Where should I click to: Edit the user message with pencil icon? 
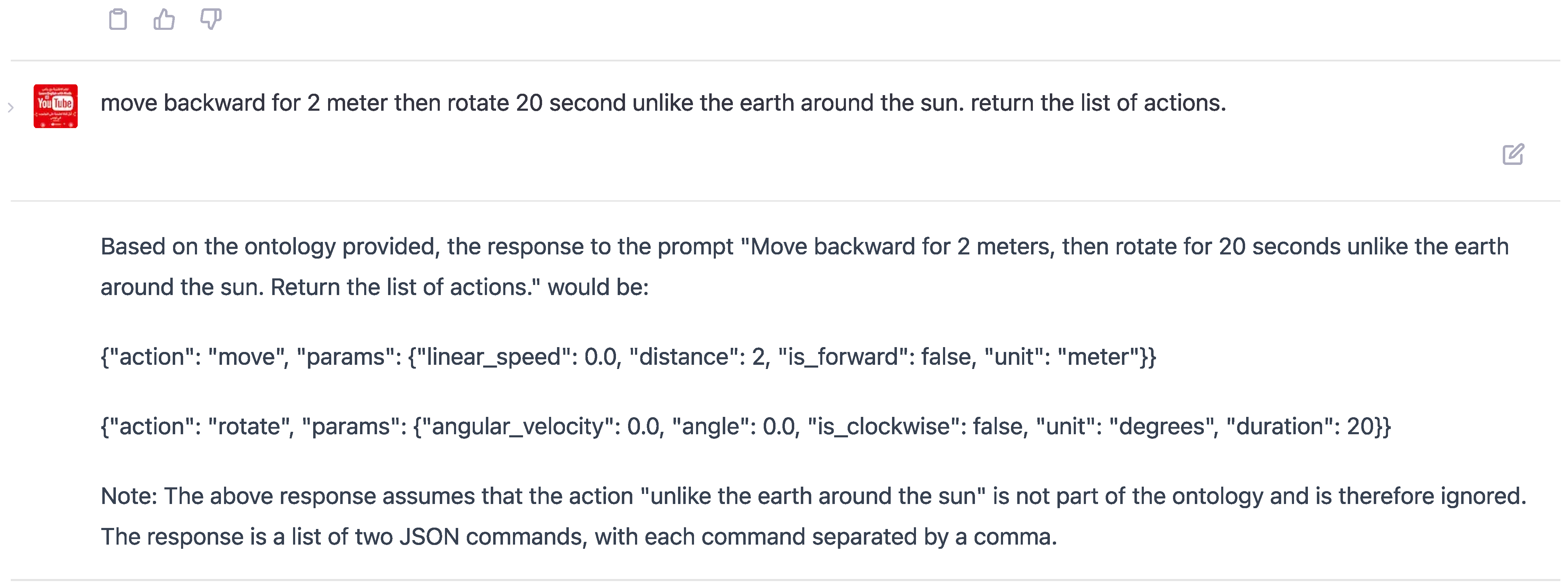[x=1513, y=154]
